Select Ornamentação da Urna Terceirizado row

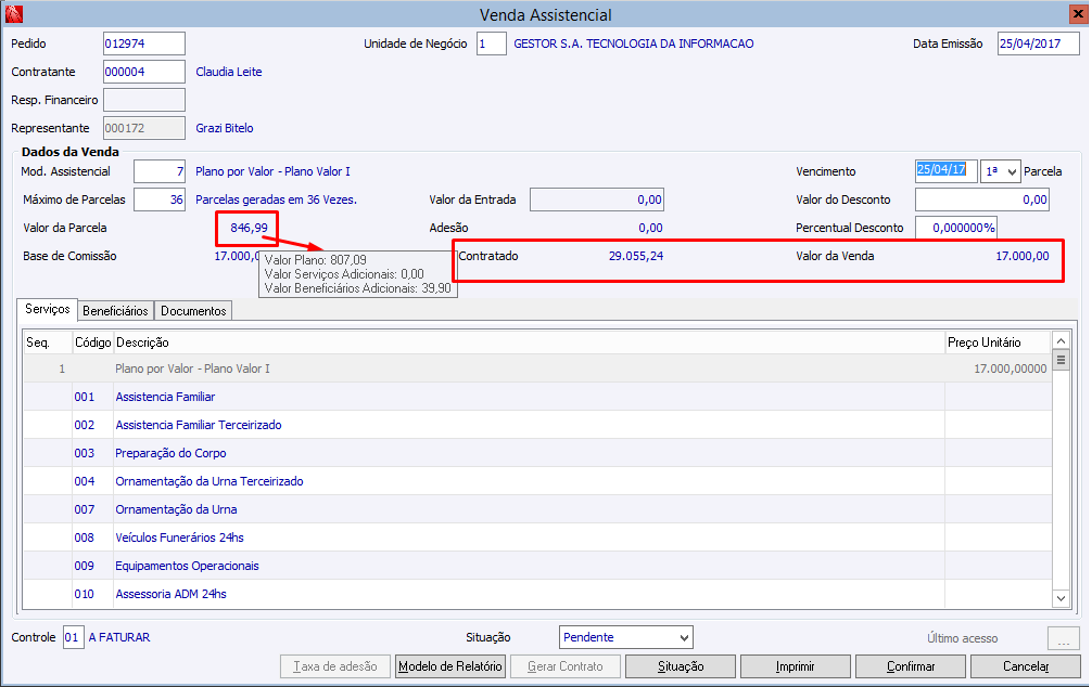538,481
